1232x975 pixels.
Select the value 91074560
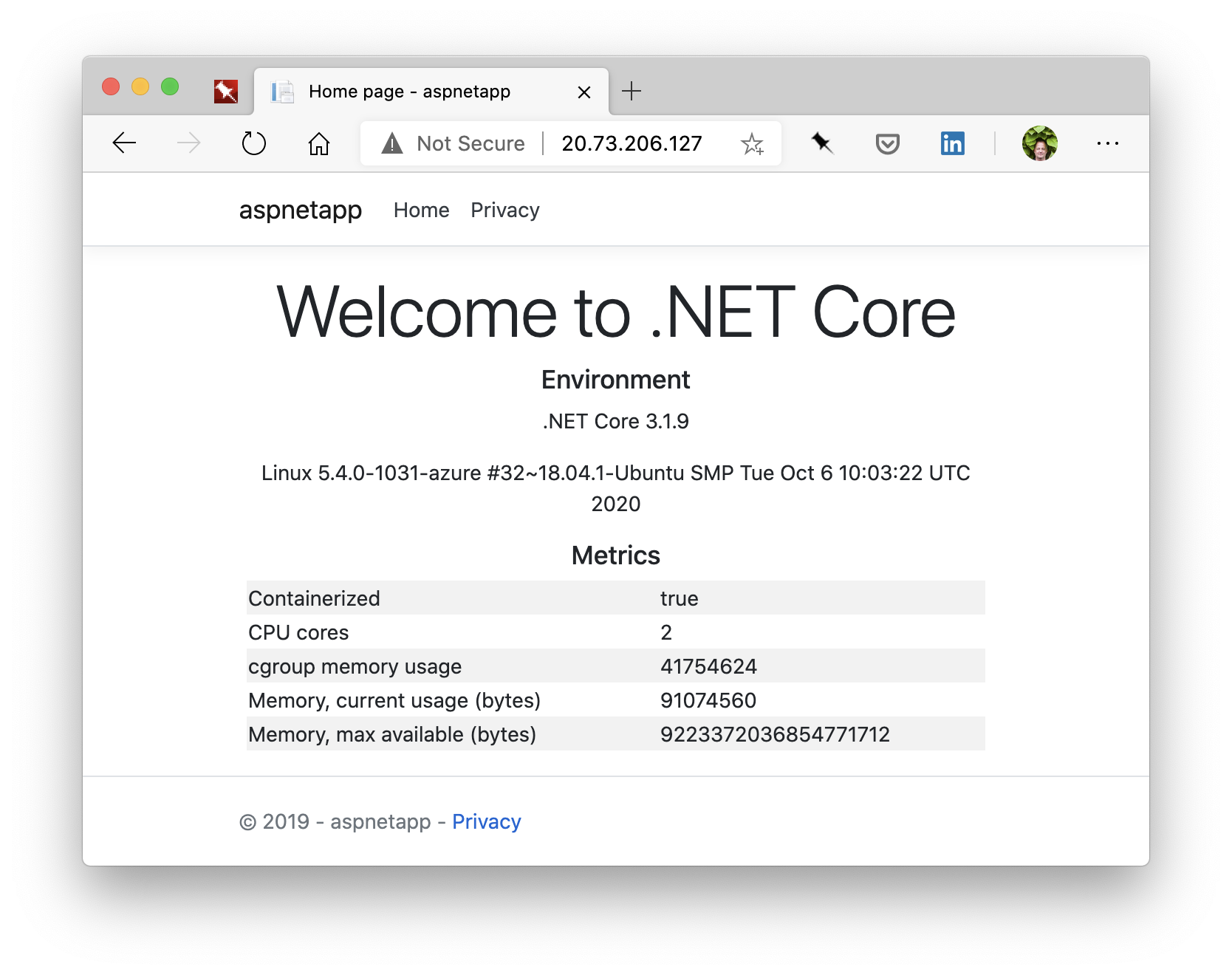point(708,700)
